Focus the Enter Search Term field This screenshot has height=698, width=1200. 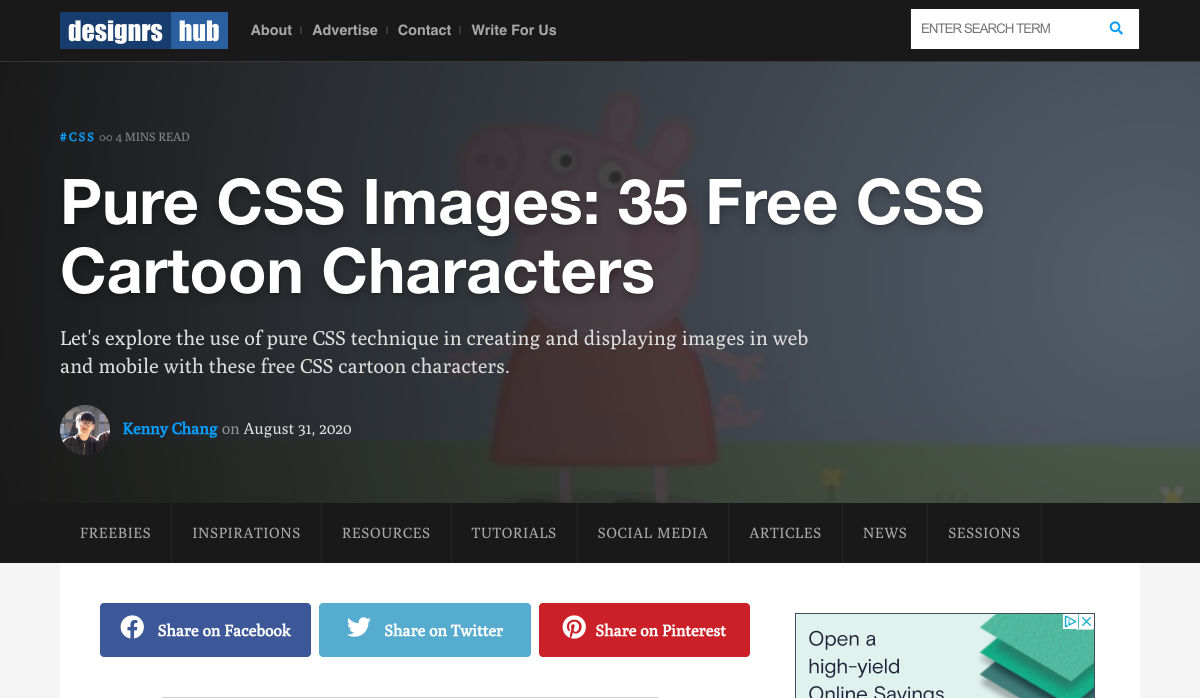click(1008, 29)
